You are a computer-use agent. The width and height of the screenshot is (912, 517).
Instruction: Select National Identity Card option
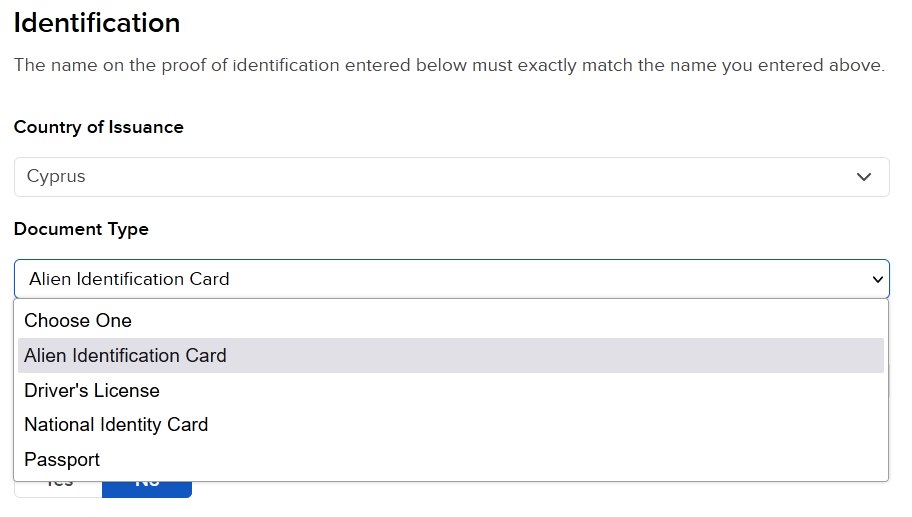116,425
